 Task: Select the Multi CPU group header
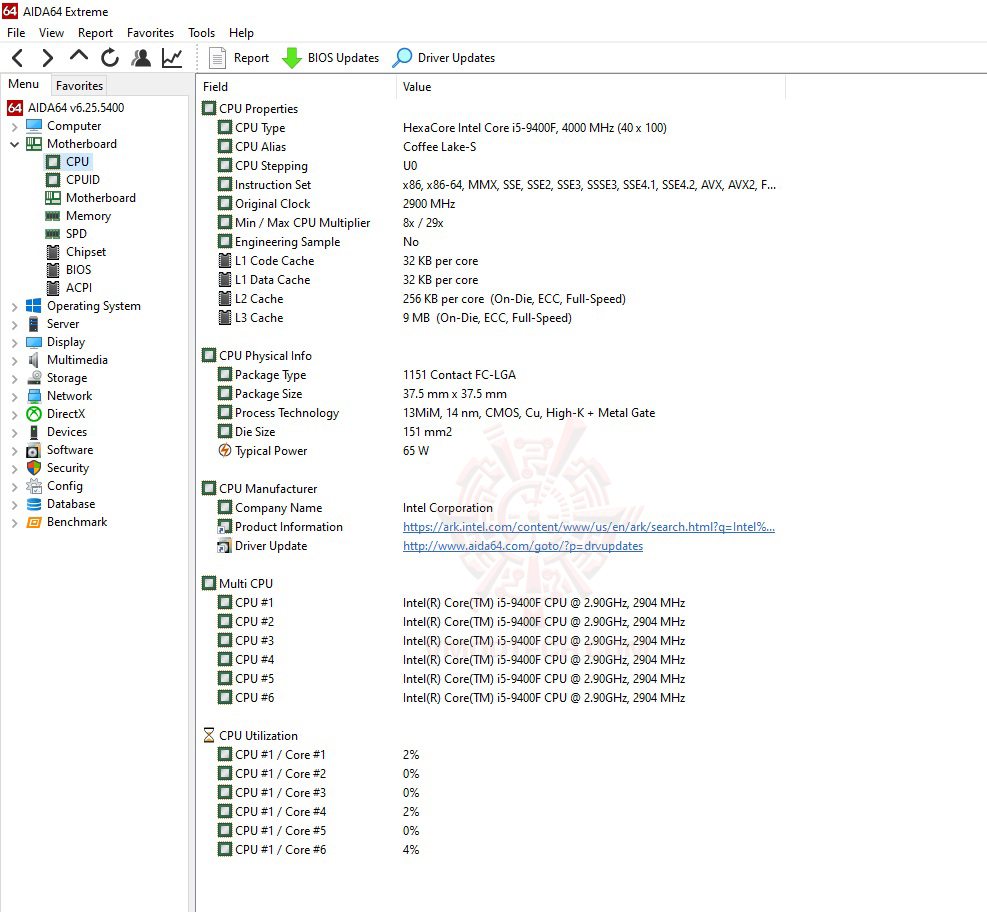[237, 583]
